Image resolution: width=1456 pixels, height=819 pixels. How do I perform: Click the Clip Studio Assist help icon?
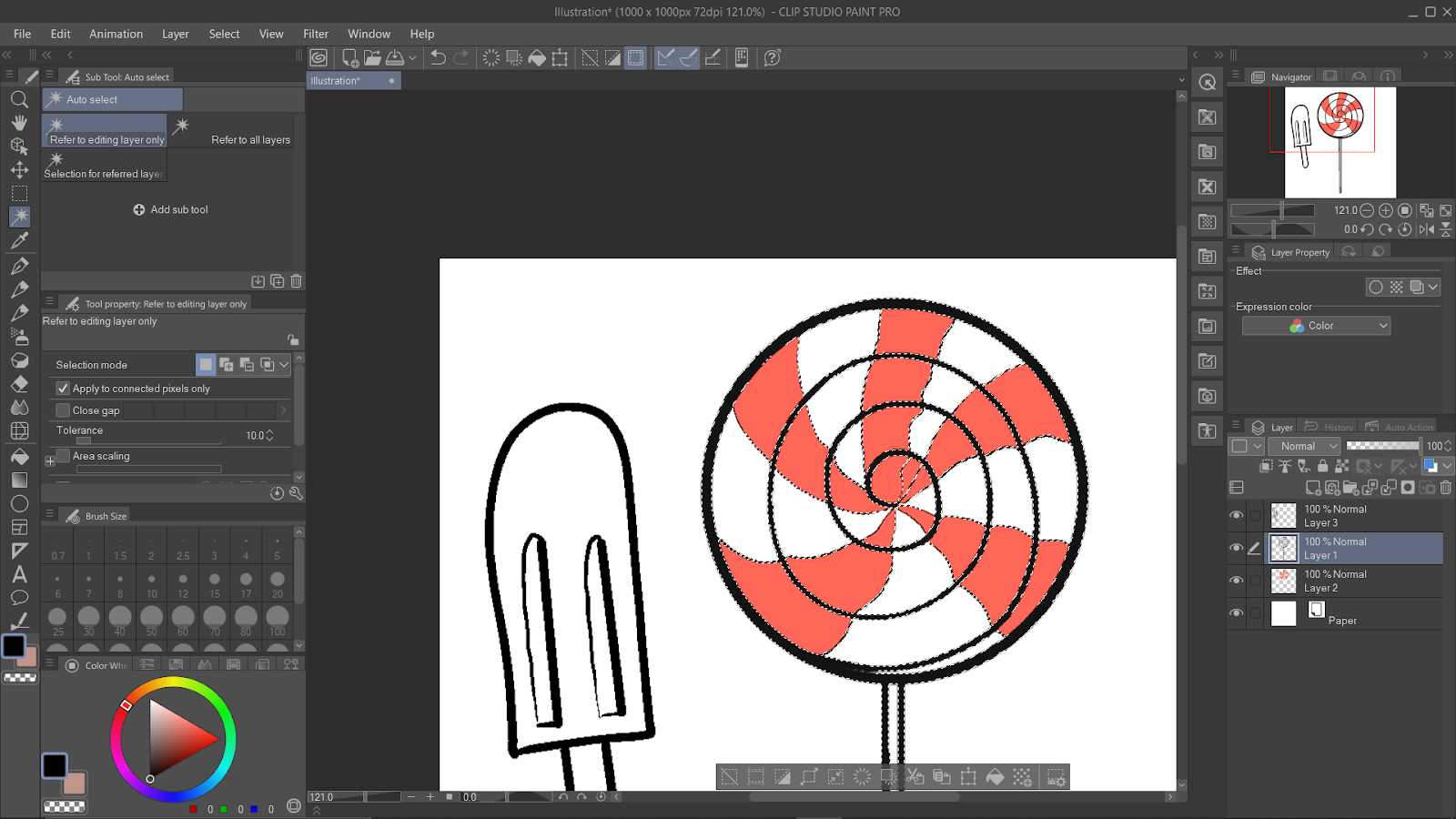(772, 57)
